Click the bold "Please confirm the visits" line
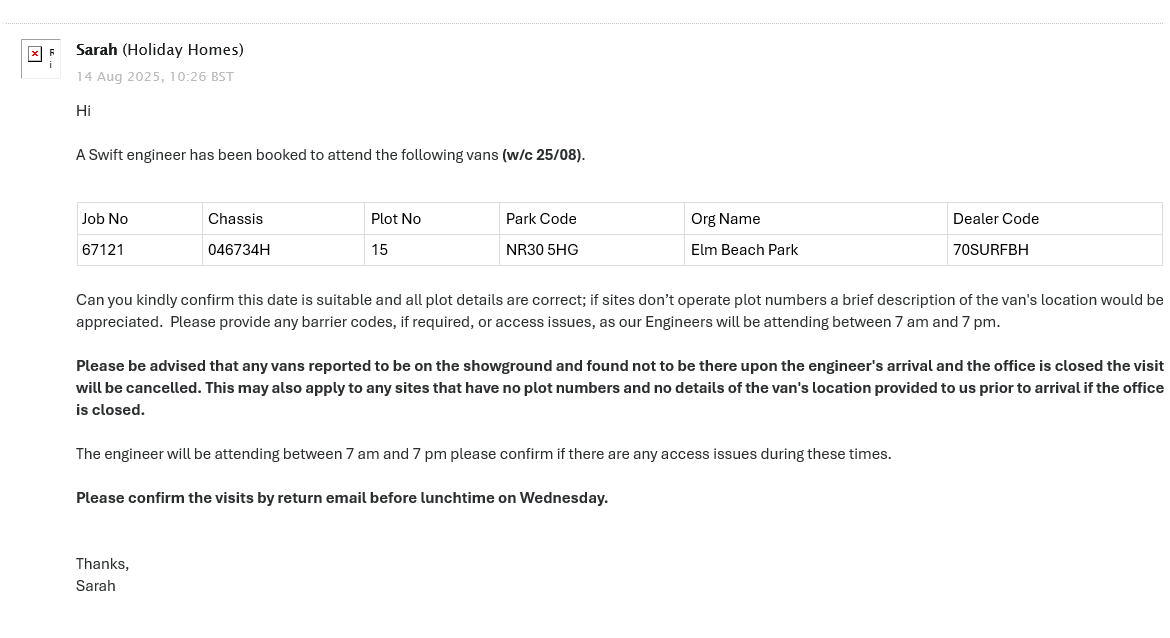The image size is (1170, 638). click(342, 498)
